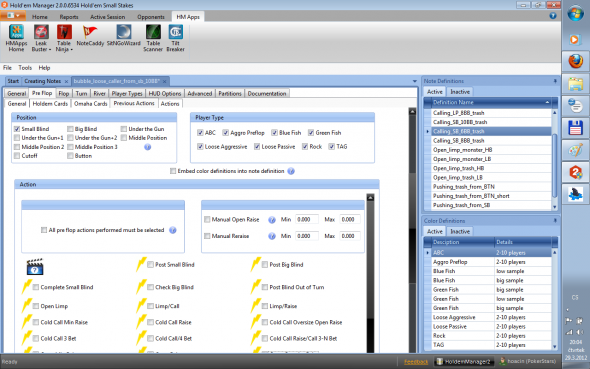Select Open_limp_monster_HB in definitions list
The image size is (590, 369).
pyautogui.click(x=491, y=150)
